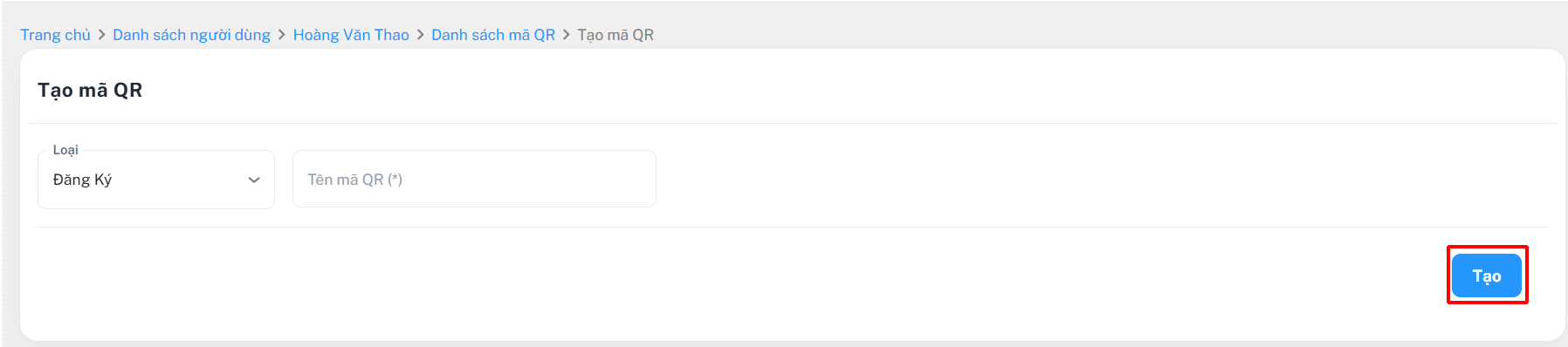
Task: Click the chevron after Hoàng Văn Thao
Action: point(420,35)
